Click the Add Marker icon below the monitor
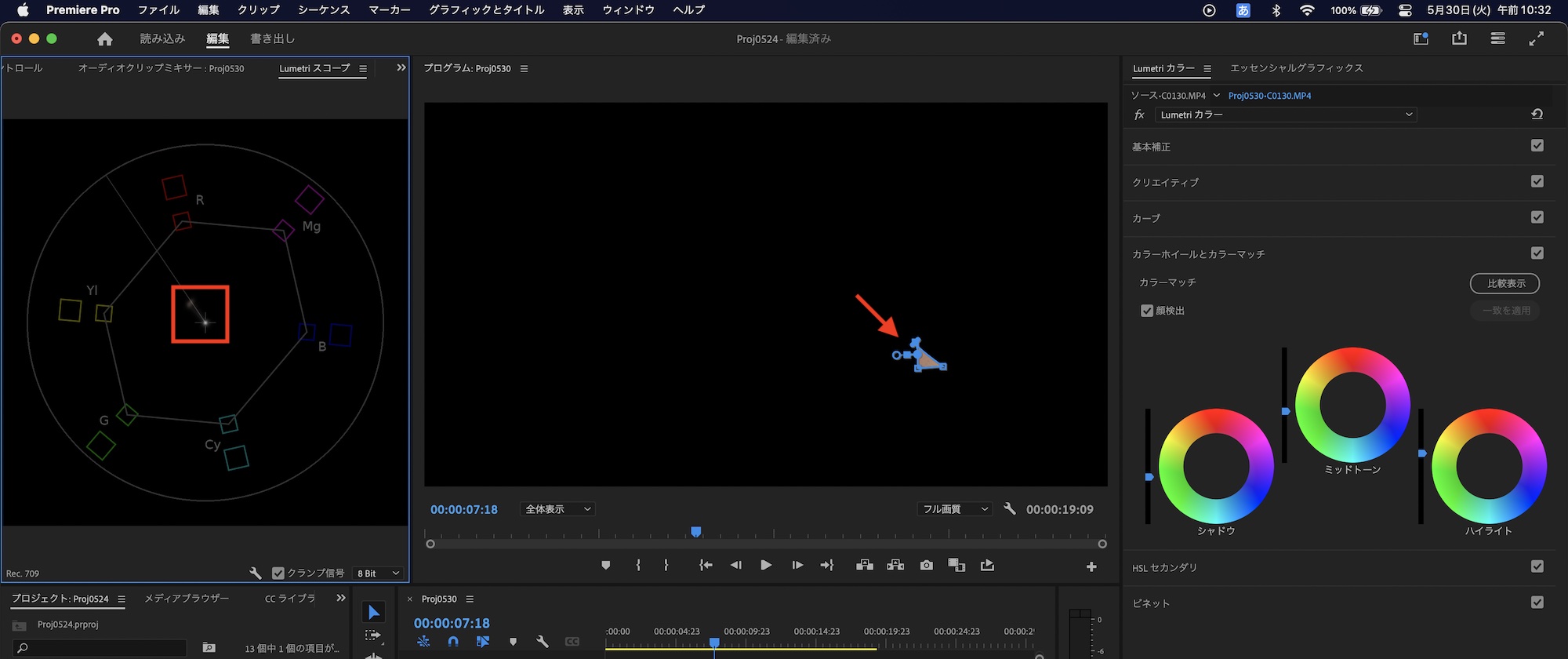The width and height of the screenshot is (1568, 659). tap(605, 566)
